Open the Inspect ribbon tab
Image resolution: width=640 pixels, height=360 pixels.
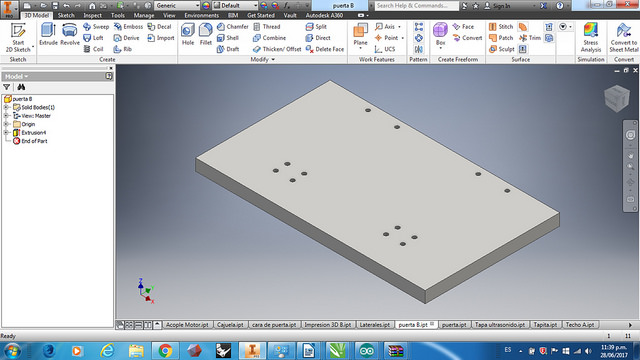[x=92, y=16]
